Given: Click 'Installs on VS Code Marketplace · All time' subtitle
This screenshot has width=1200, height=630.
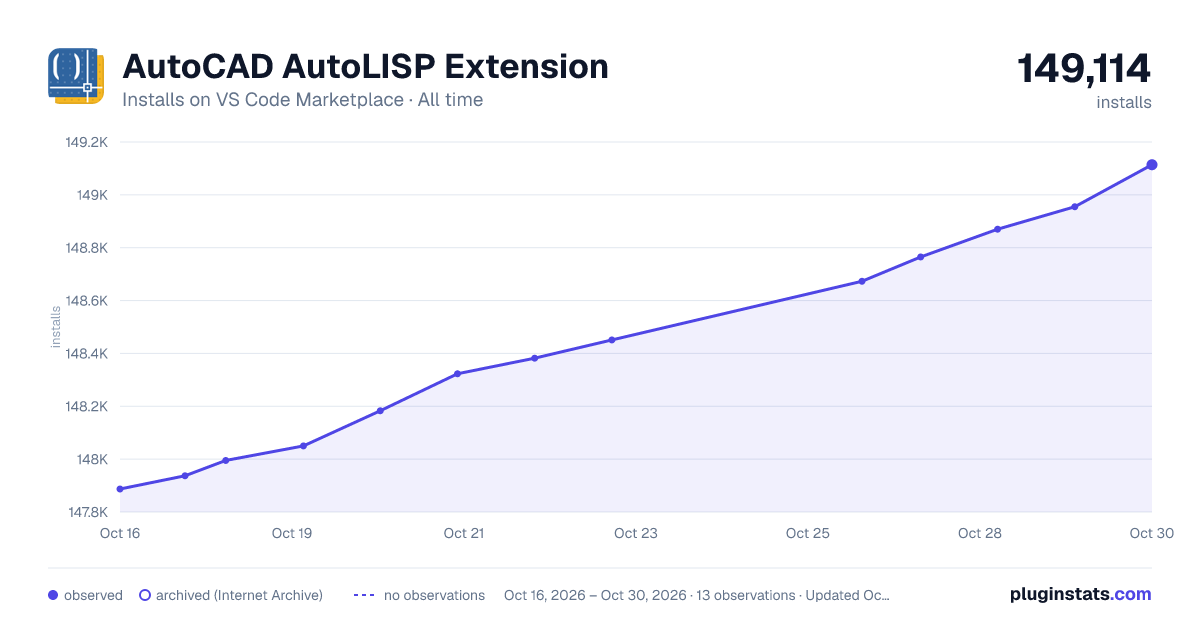Looking at the screenshot, I should [302, 100].
